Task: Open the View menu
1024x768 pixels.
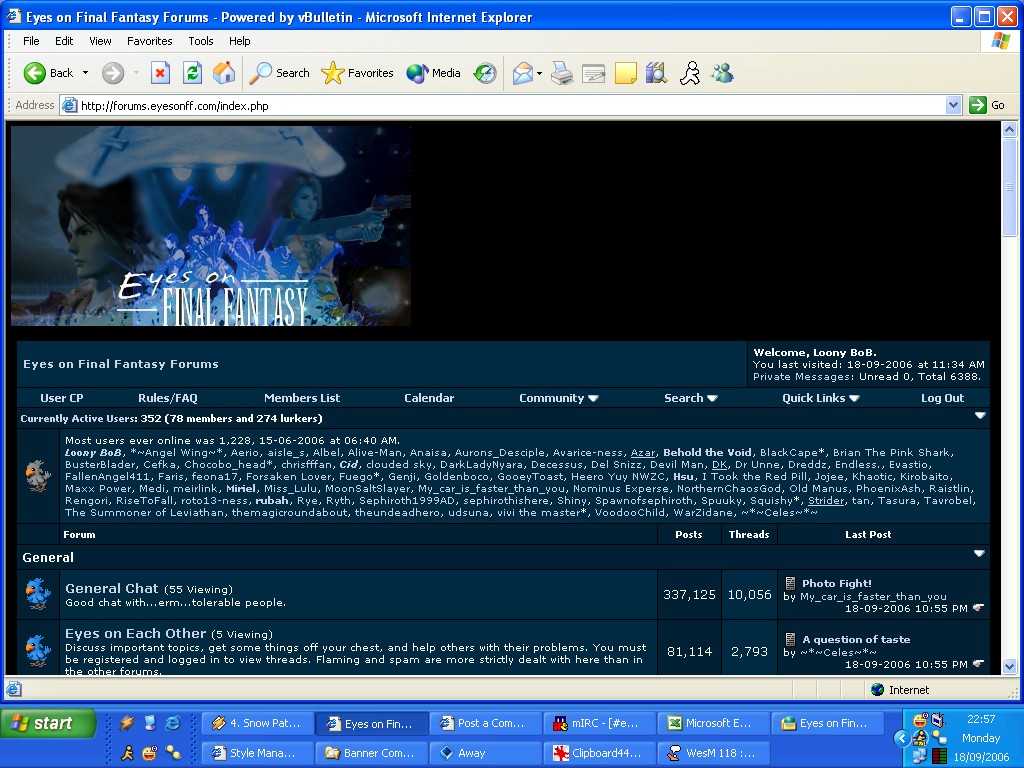Action: point(100,41)
